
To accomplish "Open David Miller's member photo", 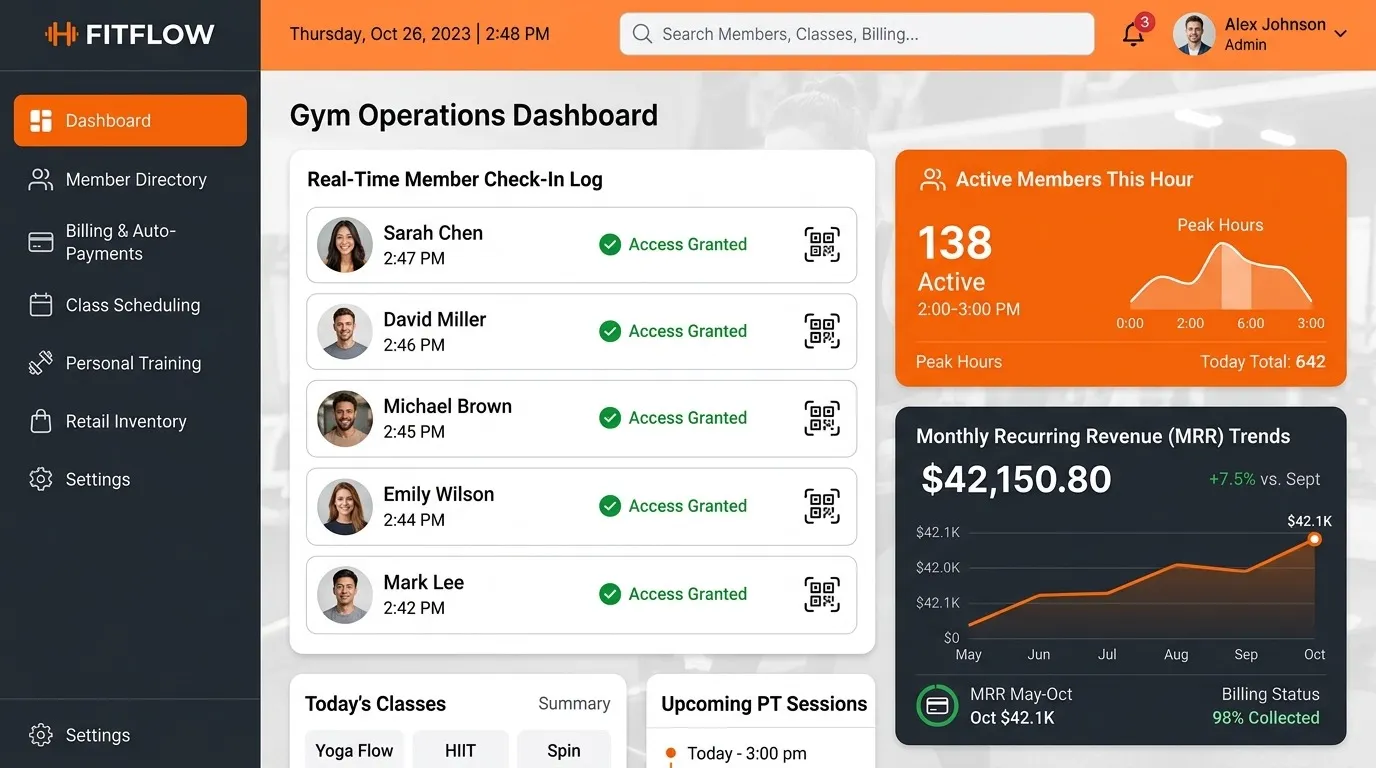I will tap(345, 332).
